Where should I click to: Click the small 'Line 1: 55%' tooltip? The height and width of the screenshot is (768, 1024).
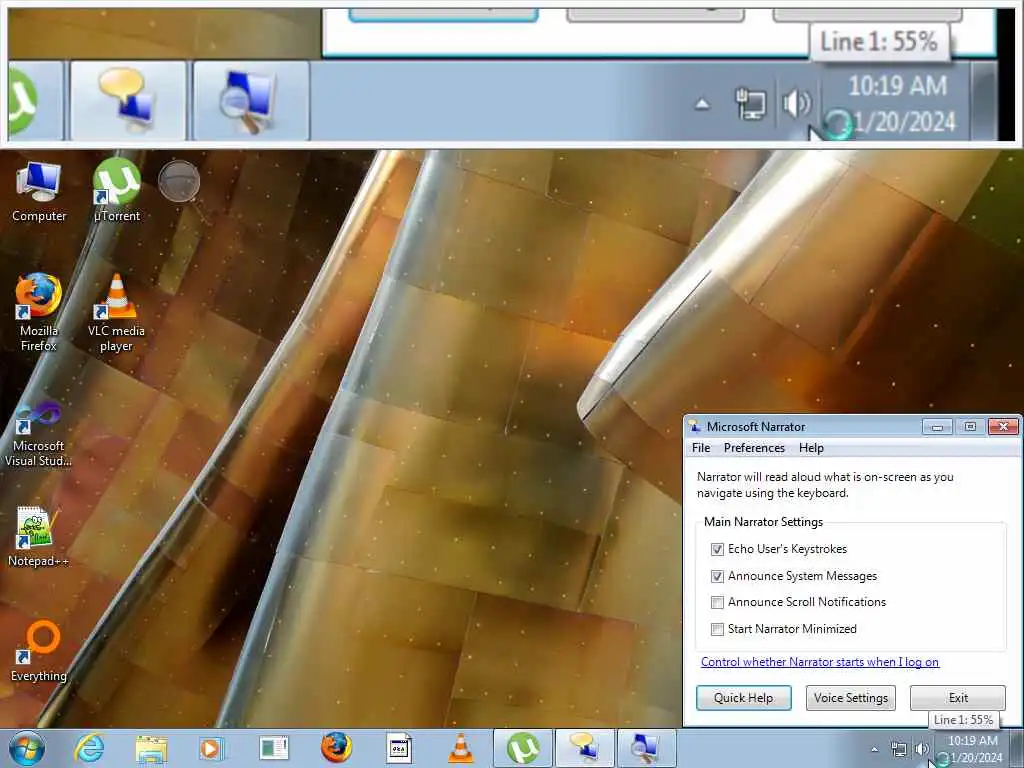pyautogui.click(x=963, y=720)
